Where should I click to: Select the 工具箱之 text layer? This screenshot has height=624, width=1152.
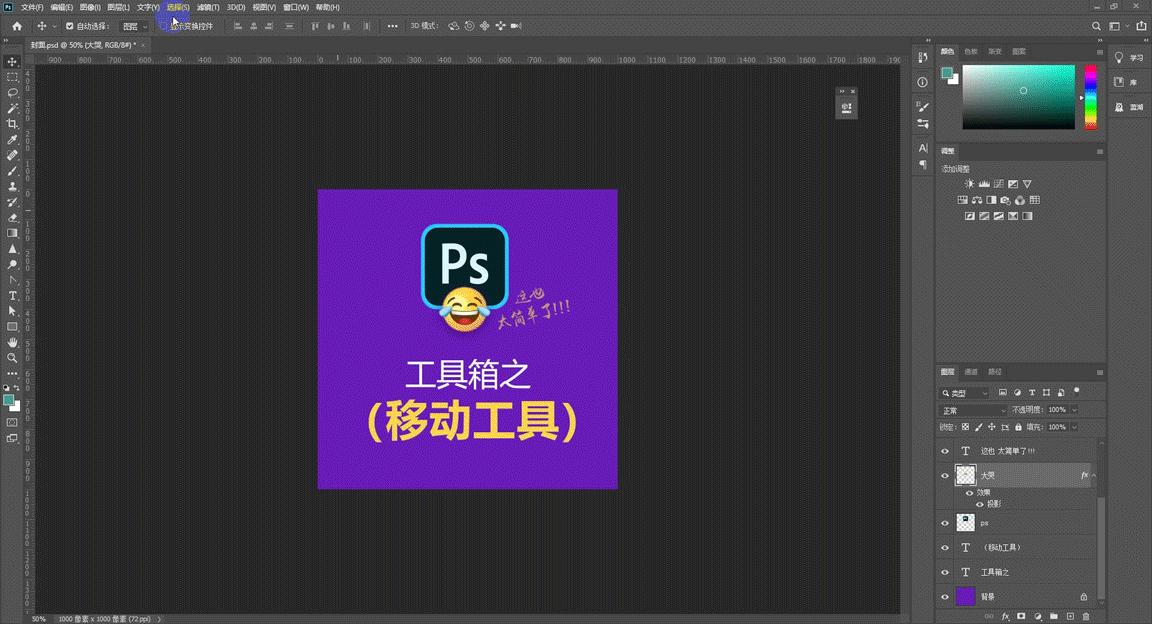tap(995, 571)
